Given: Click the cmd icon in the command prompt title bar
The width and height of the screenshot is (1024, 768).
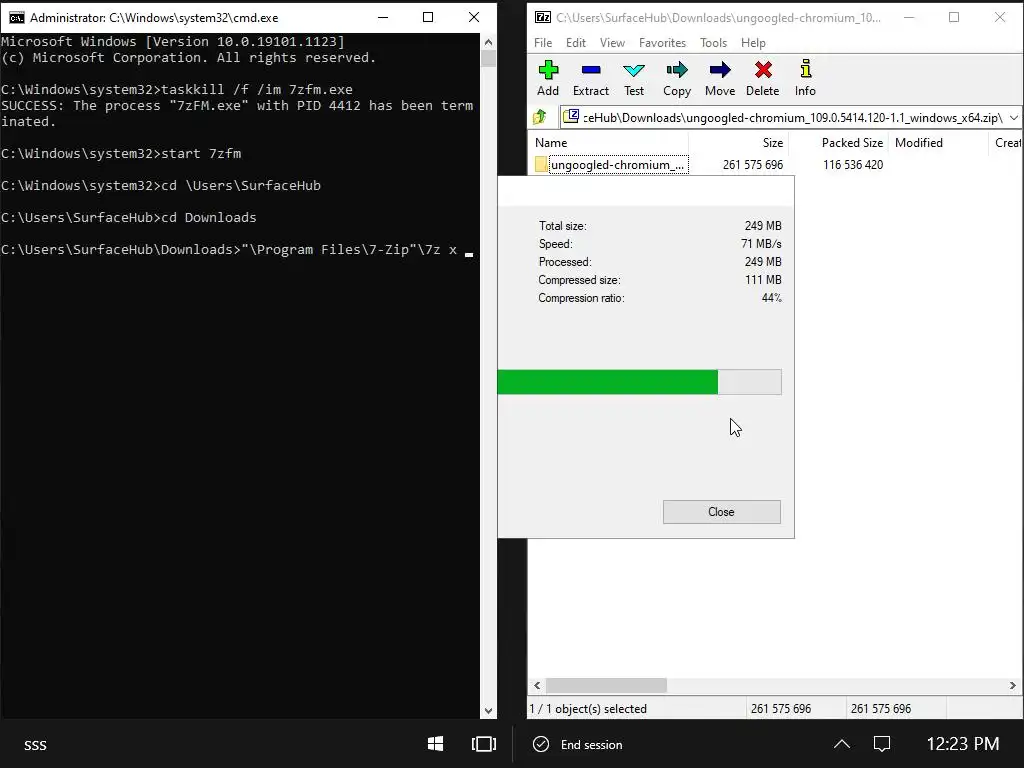Looking at the screenshot, I should point(16,18).
